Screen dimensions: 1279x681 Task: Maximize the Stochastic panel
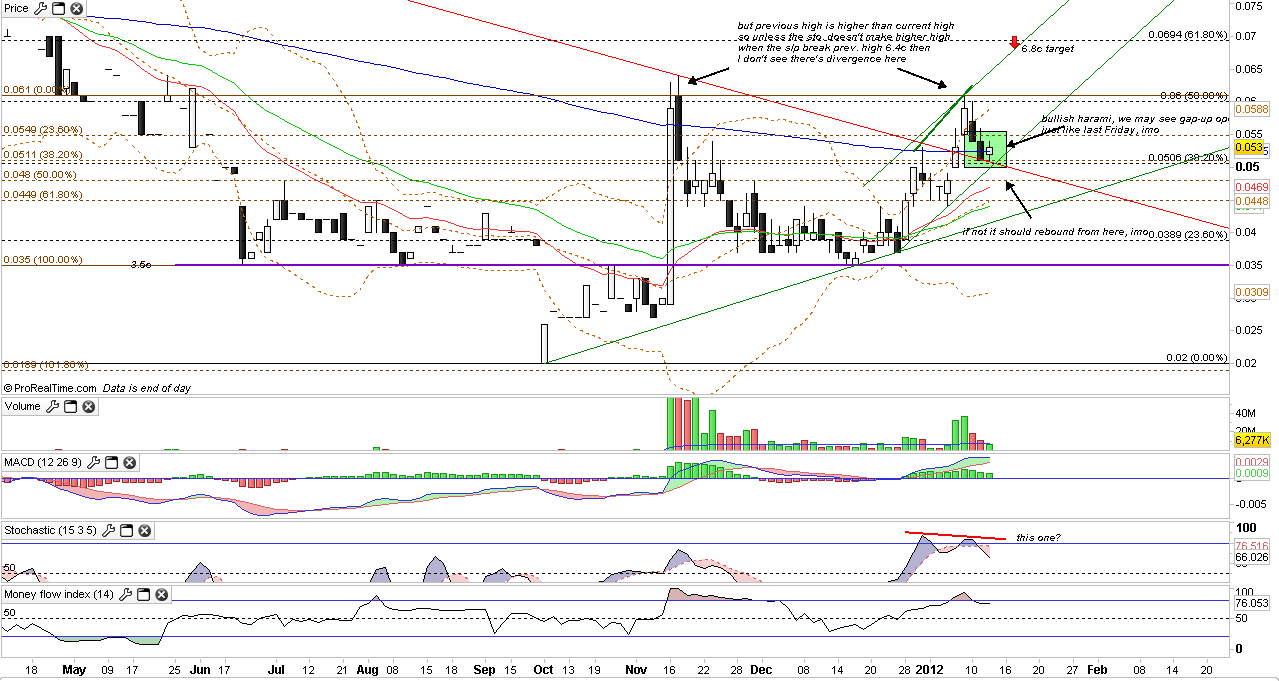click(128, 530)
